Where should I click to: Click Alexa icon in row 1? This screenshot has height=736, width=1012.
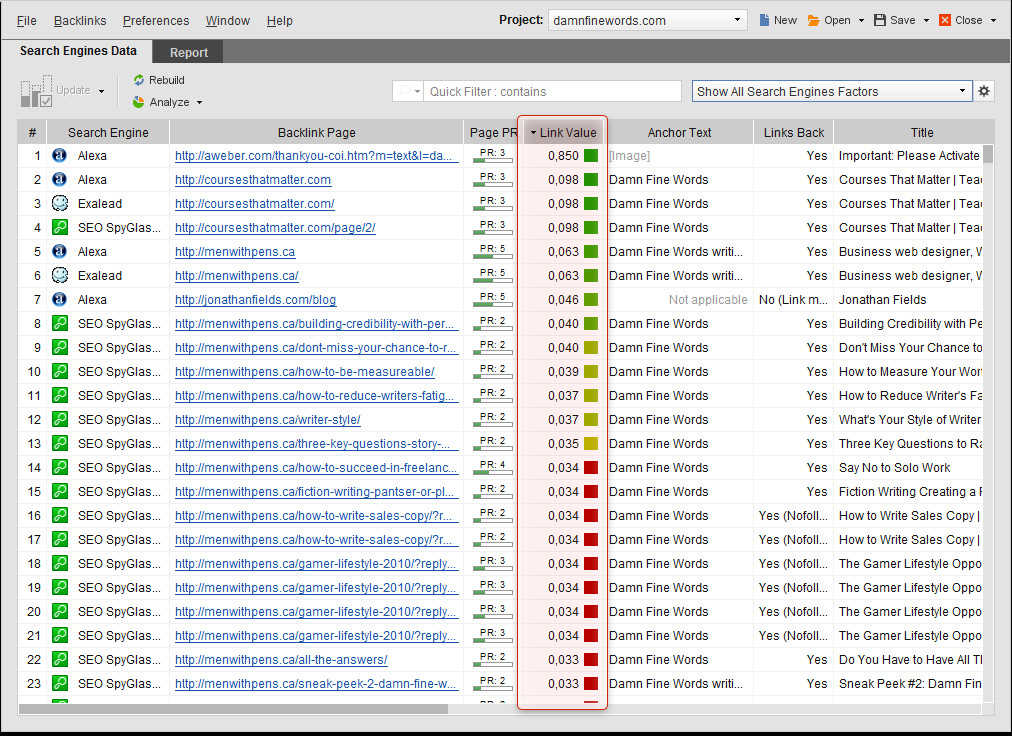coord(59,156)
